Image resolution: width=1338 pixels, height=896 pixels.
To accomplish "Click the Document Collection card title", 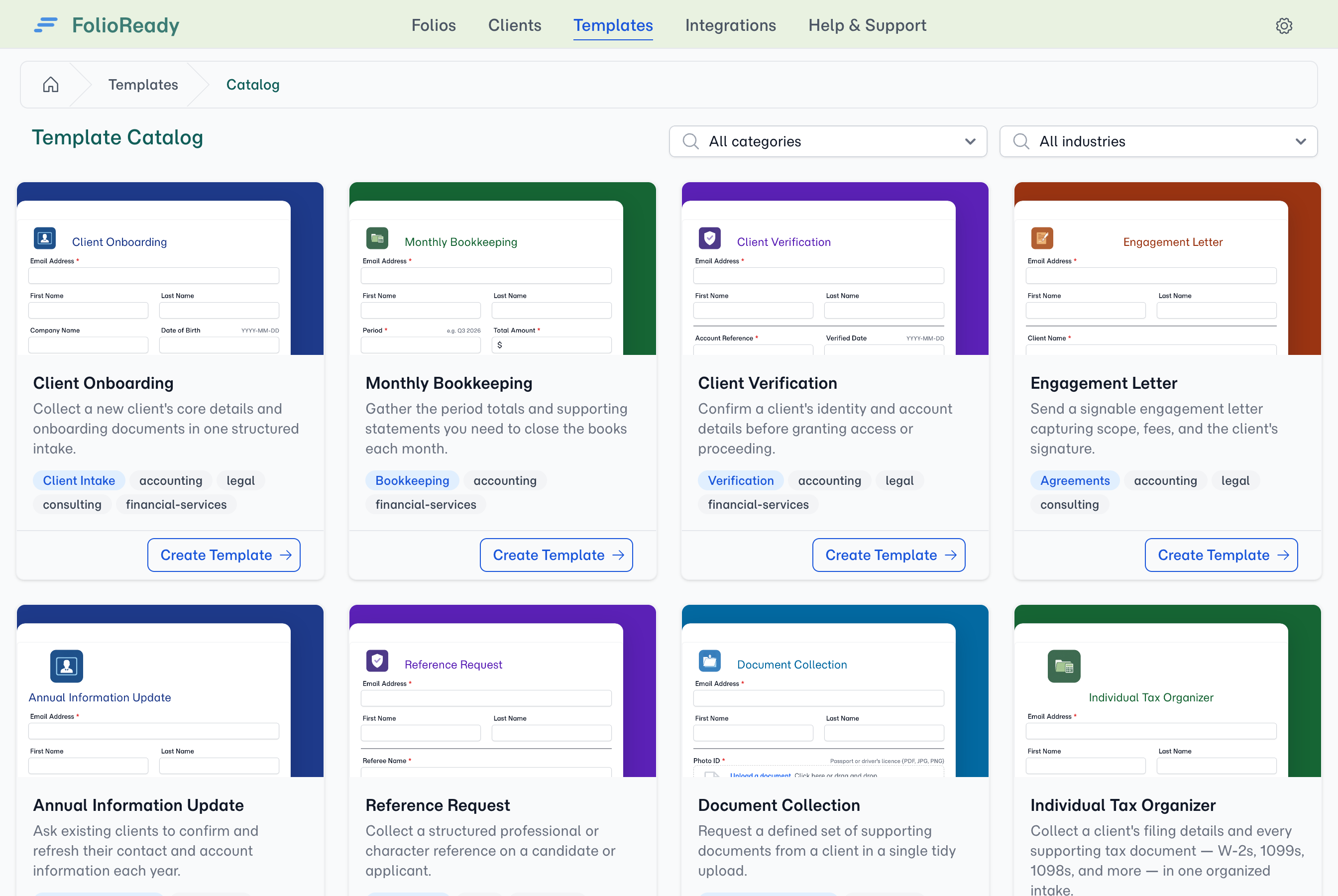I will point(779,805).
